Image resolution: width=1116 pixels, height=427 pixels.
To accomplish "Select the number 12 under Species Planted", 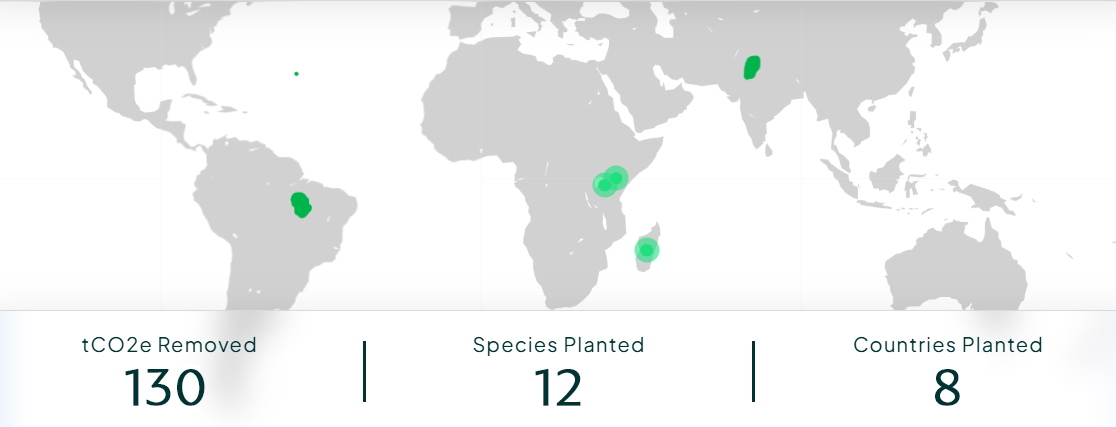I will (x=557, y=388).
